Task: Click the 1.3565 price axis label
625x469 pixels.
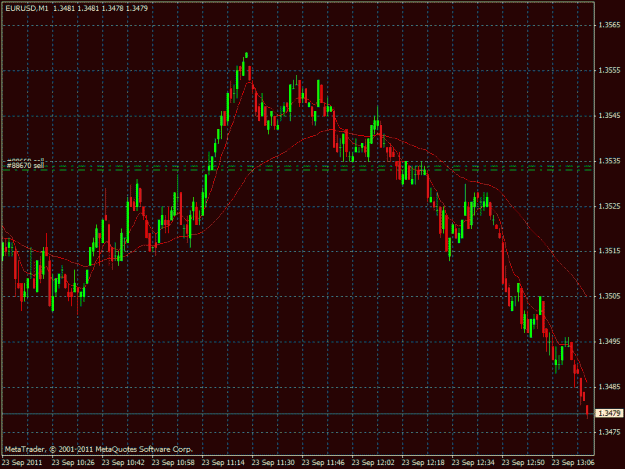Action: pyautogui.click(x=609, y=25)
